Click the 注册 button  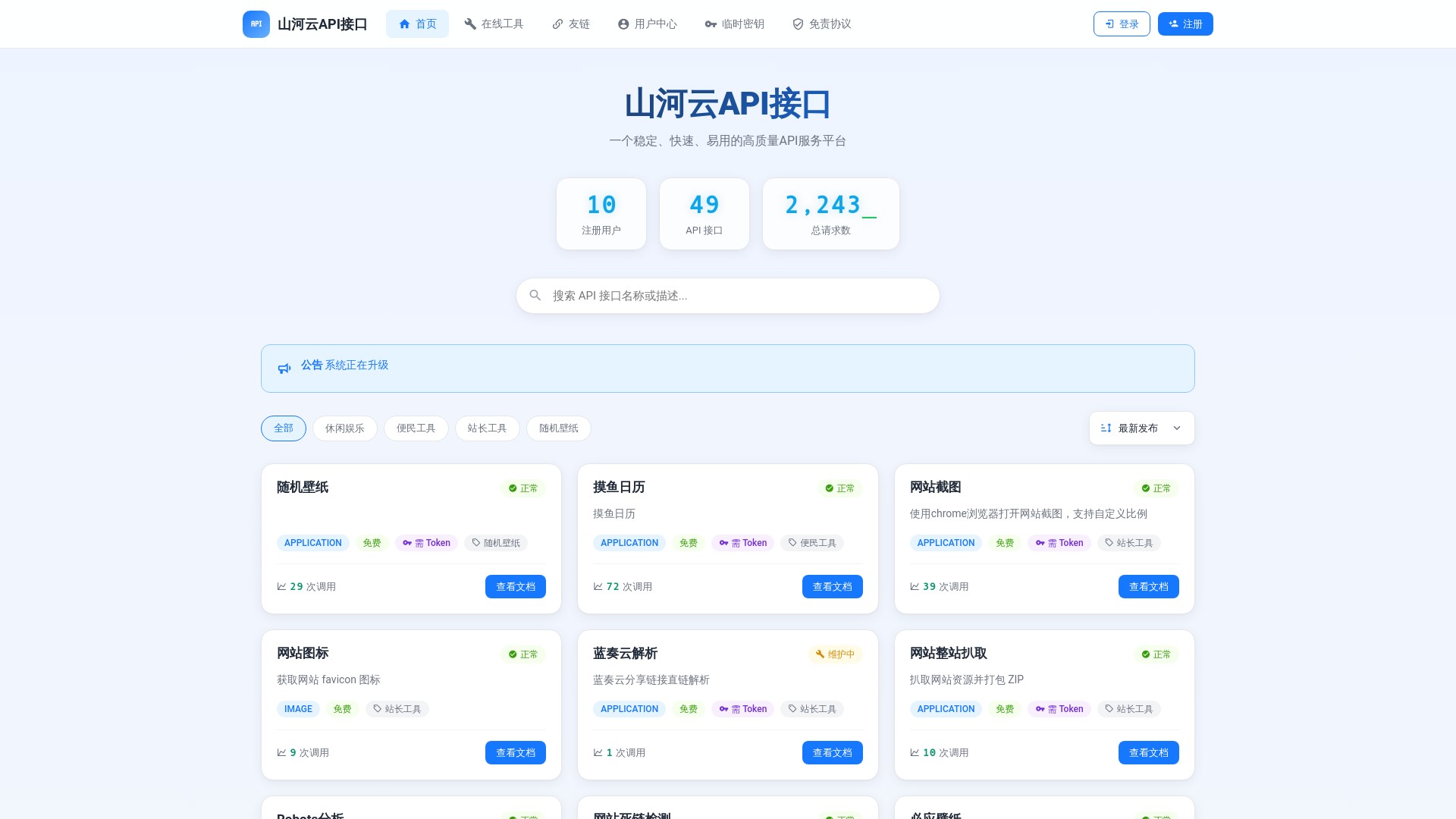1185,24
